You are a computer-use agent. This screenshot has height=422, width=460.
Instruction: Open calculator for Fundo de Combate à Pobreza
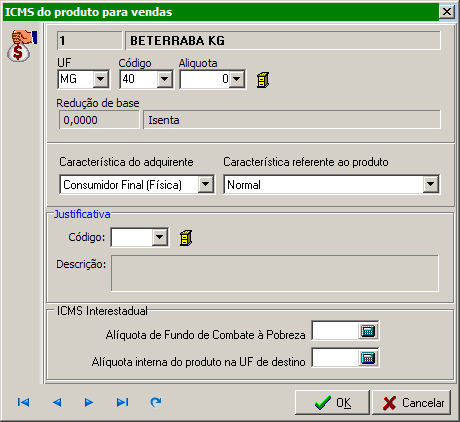pyautogui.click(x=368, y=331)
